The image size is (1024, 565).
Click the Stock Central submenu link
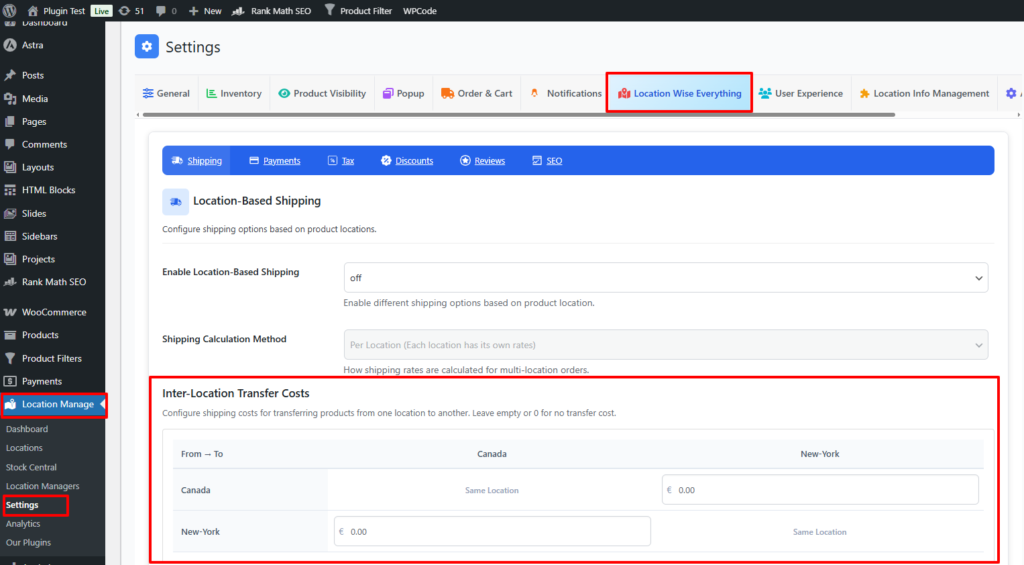point(31,467)
